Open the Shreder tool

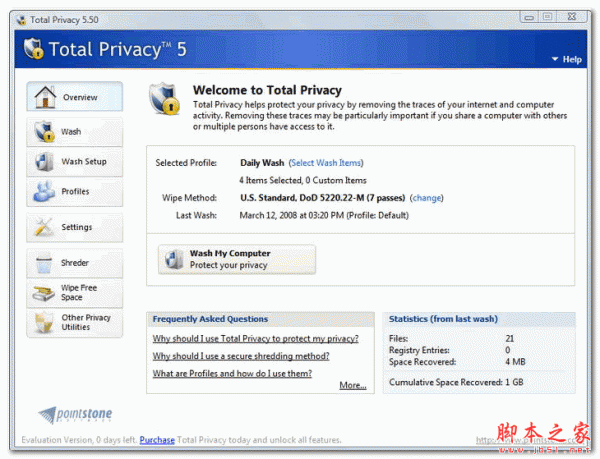(75, 263)
